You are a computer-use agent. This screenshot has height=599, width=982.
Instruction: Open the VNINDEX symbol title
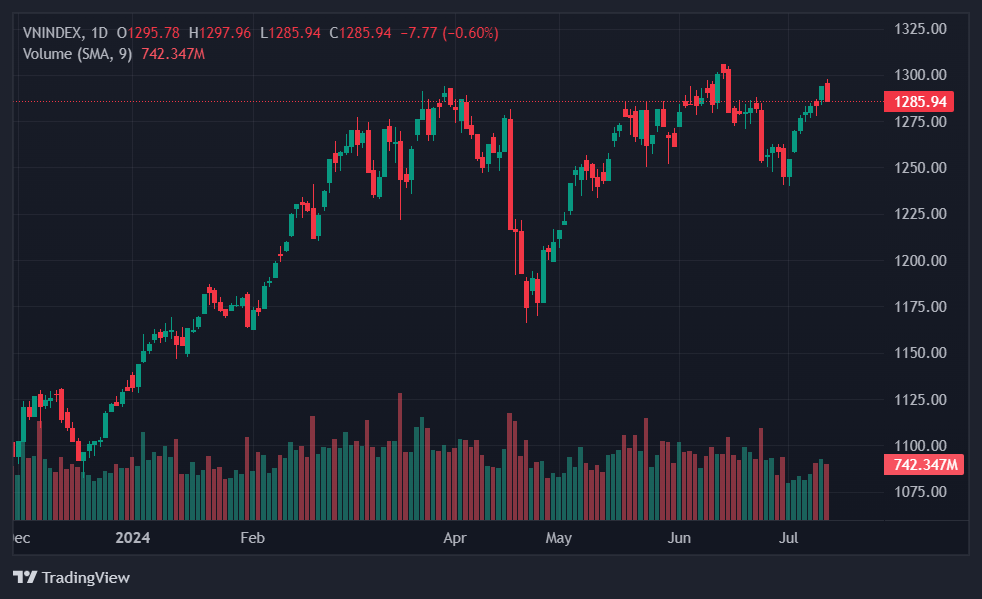point(53,33)
